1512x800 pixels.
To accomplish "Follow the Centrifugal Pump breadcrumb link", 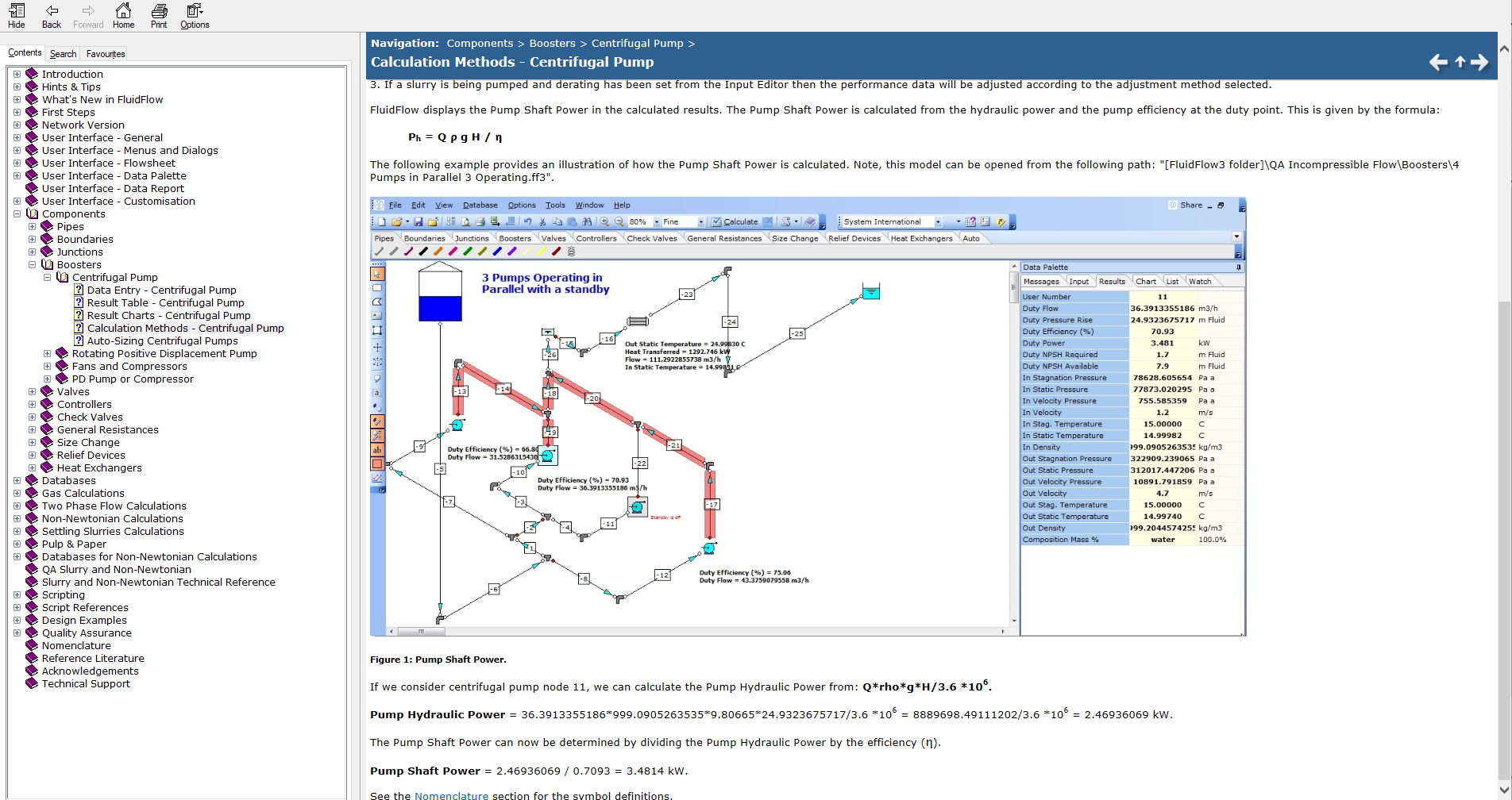I will click(637, 44).
